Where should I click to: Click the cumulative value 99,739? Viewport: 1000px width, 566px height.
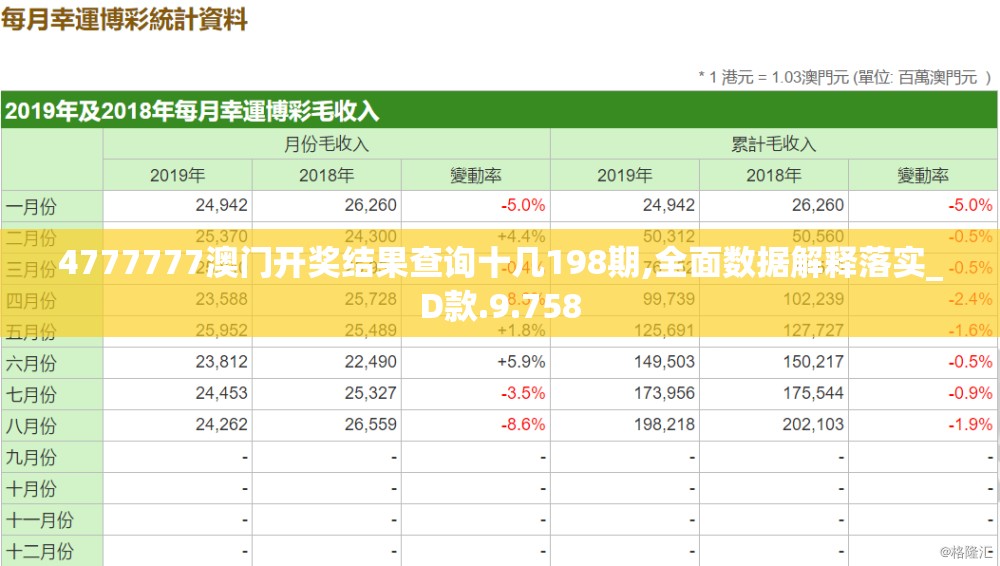tap(668, 299)
